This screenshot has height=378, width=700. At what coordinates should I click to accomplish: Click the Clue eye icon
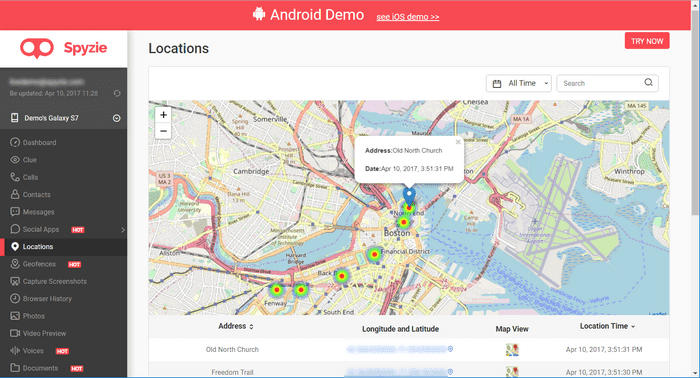pyautogui.click(x=15, y=160)
